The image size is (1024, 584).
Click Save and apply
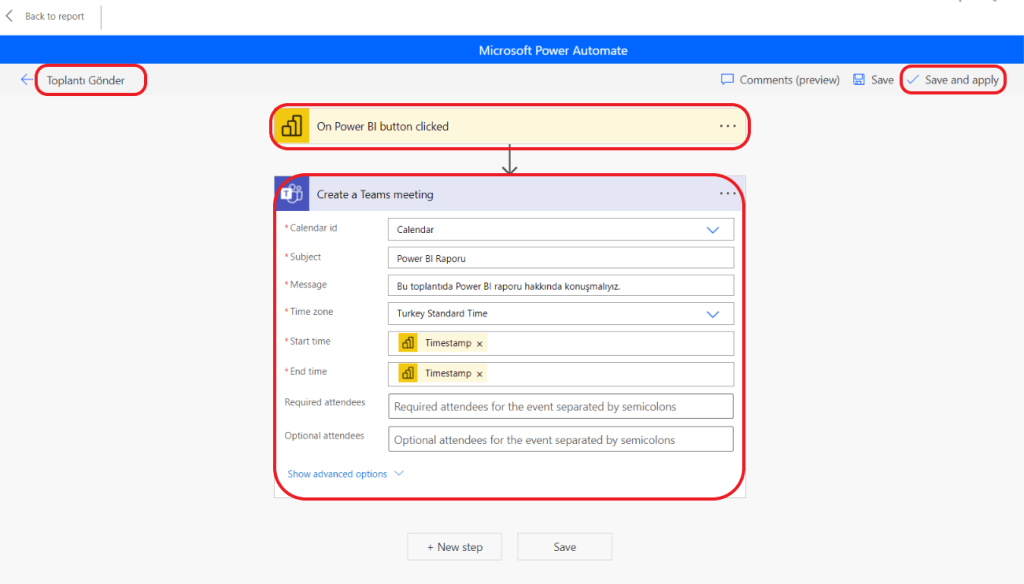[953, 80]
